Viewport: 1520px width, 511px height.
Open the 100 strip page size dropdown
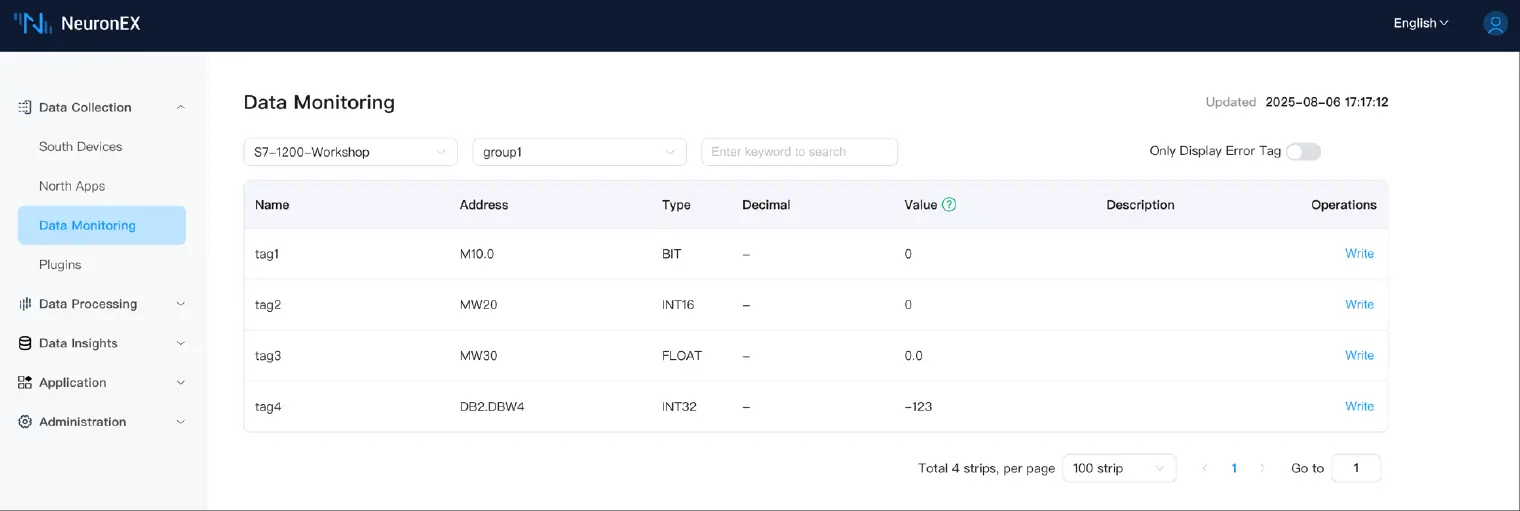click(x=1119, y=468)
